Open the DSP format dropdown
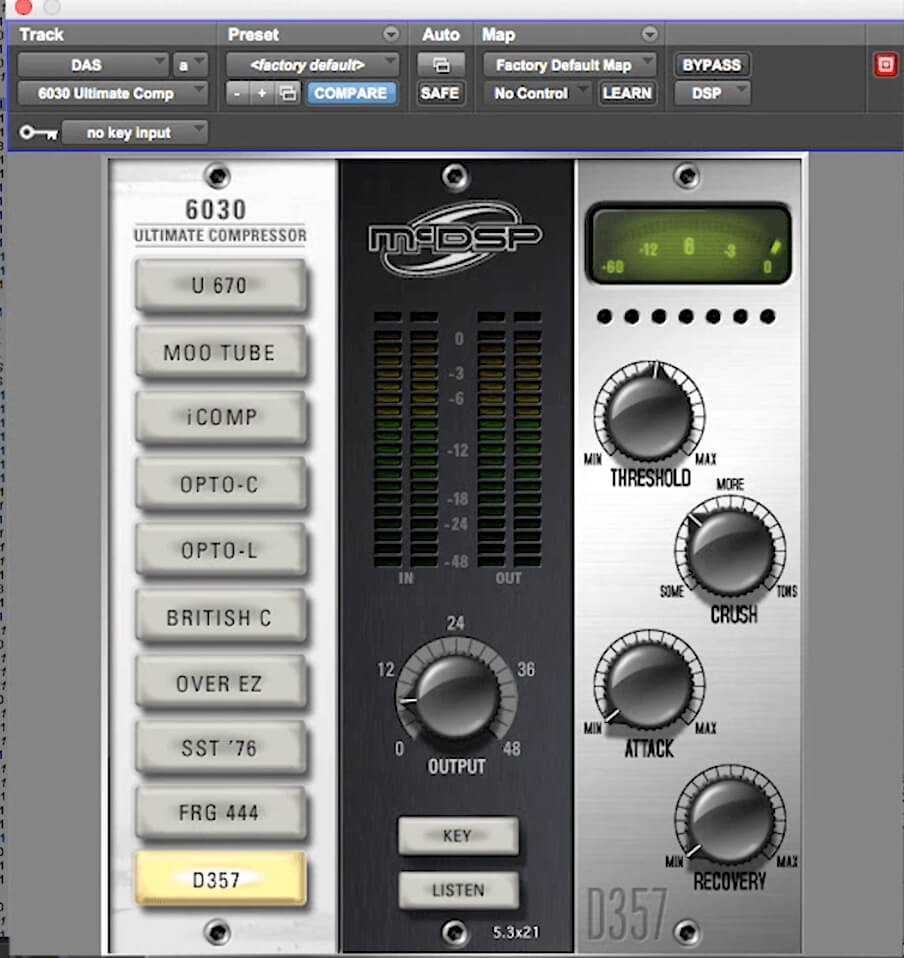This screenshot has height=958, width=904. [712, 93]
